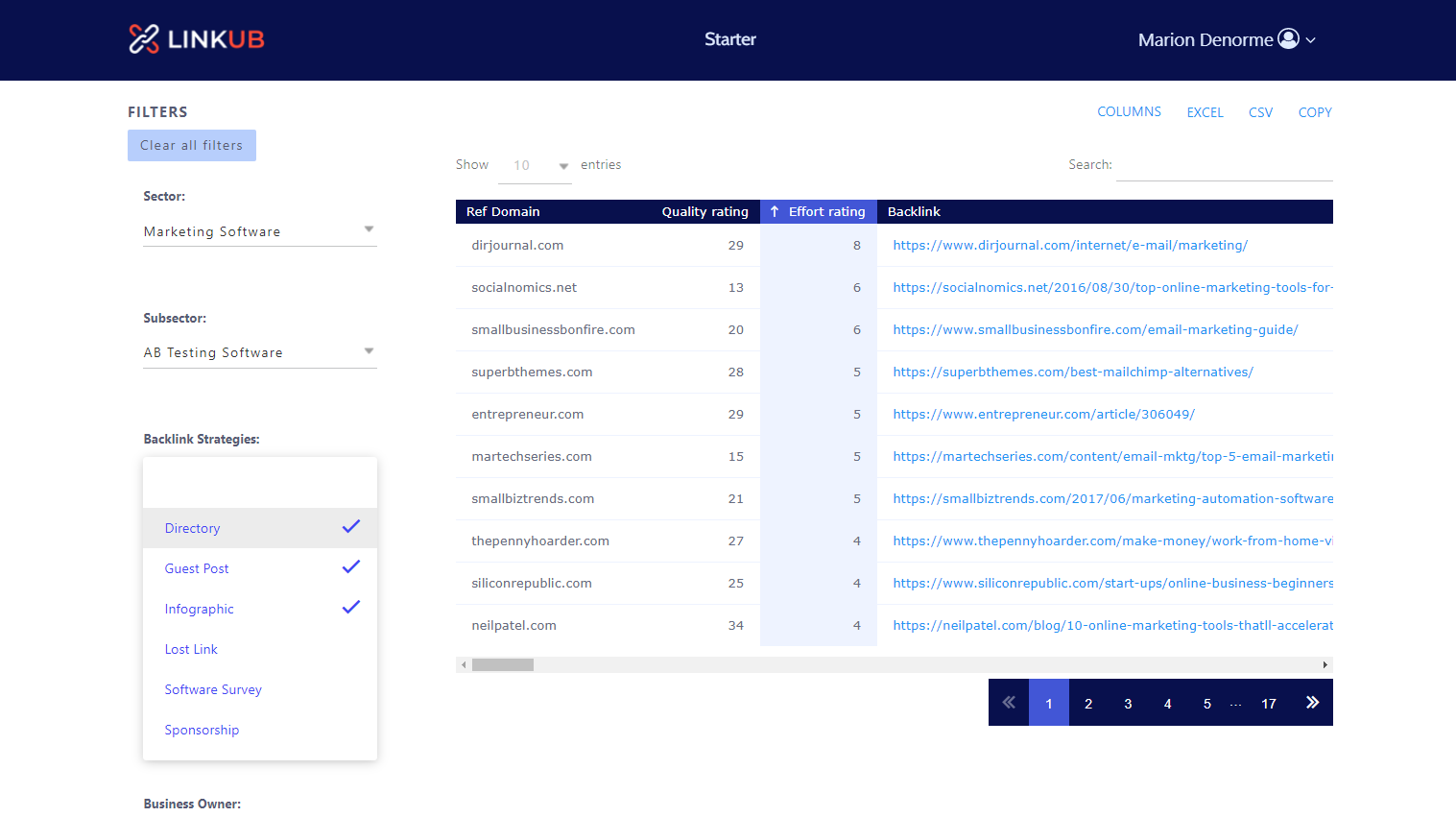This screenshot has height=817, width=1456.
Task: Go to page 17
Action: click(x=1269, y=703)
